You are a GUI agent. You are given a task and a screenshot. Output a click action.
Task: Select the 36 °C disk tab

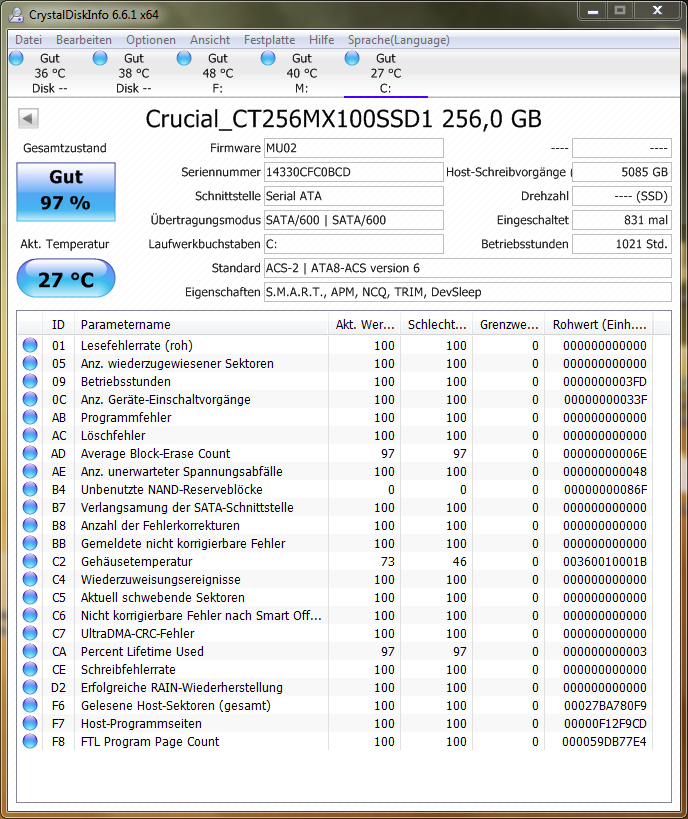(x=50, y=73)
